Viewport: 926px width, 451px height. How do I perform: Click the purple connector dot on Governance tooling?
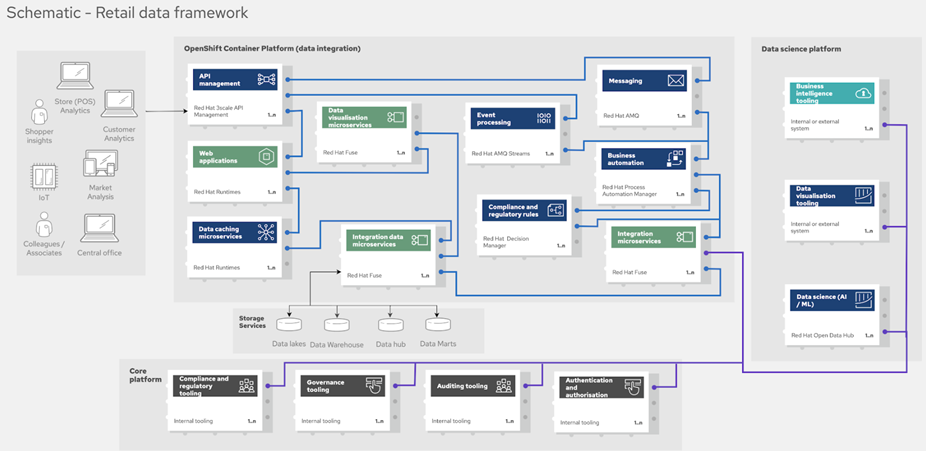[x=396, y=386]
